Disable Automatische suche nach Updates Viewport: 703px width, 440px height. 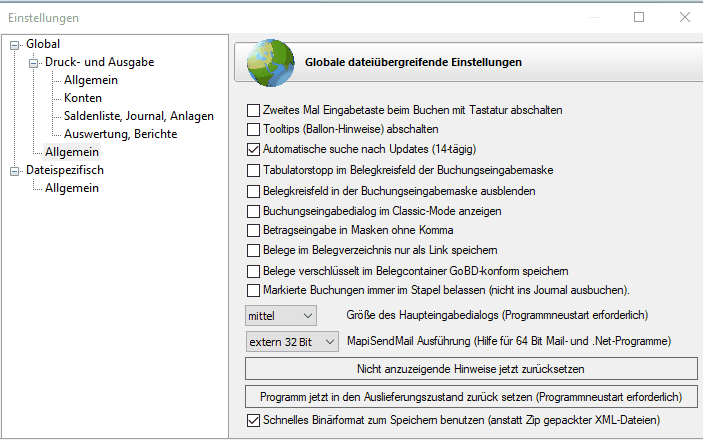click(253, 149)
